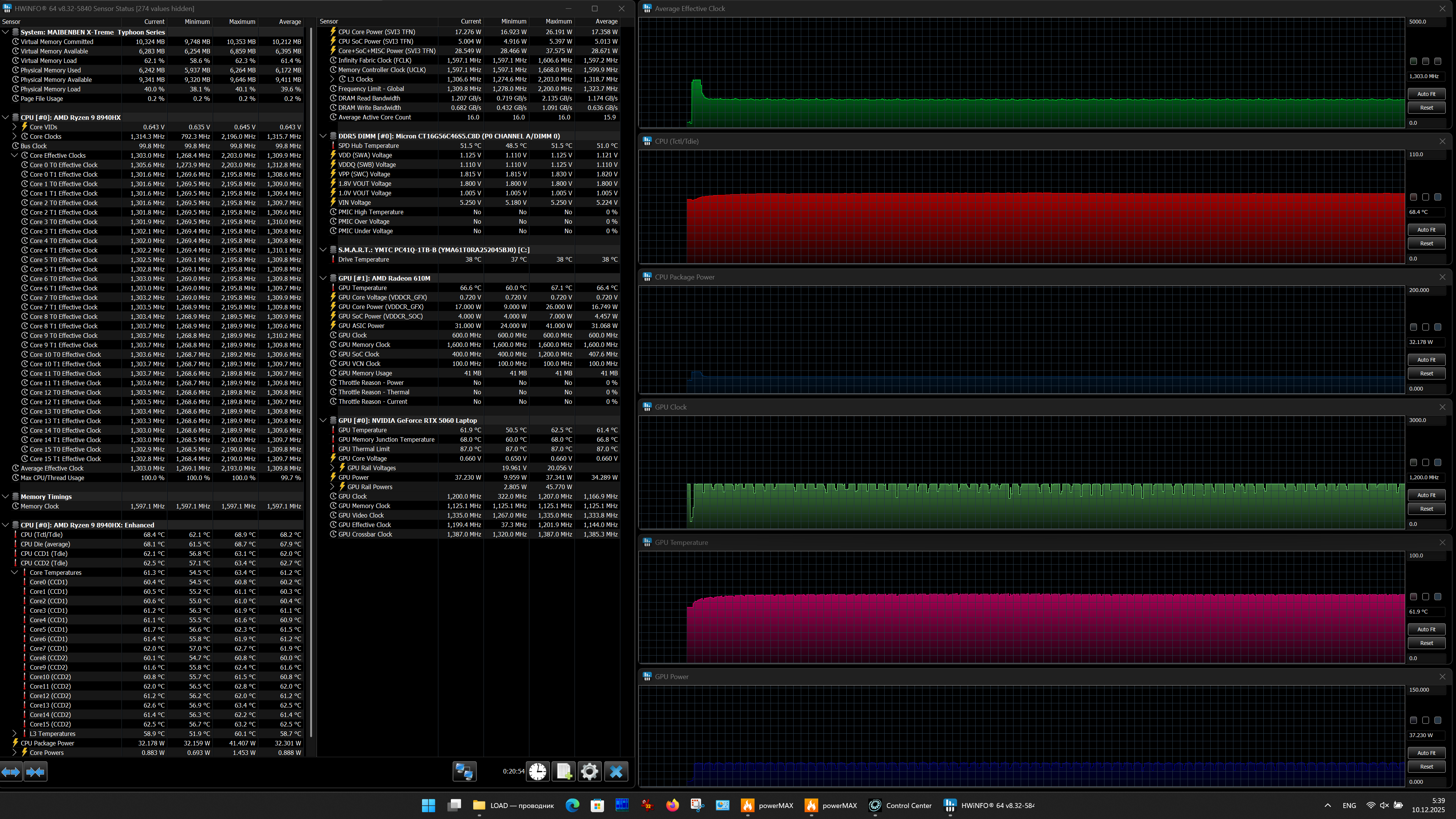The height and width of the screenshot is (819, 1456).
Task: Reset the elapsed time clock icon
Action: 538,772
